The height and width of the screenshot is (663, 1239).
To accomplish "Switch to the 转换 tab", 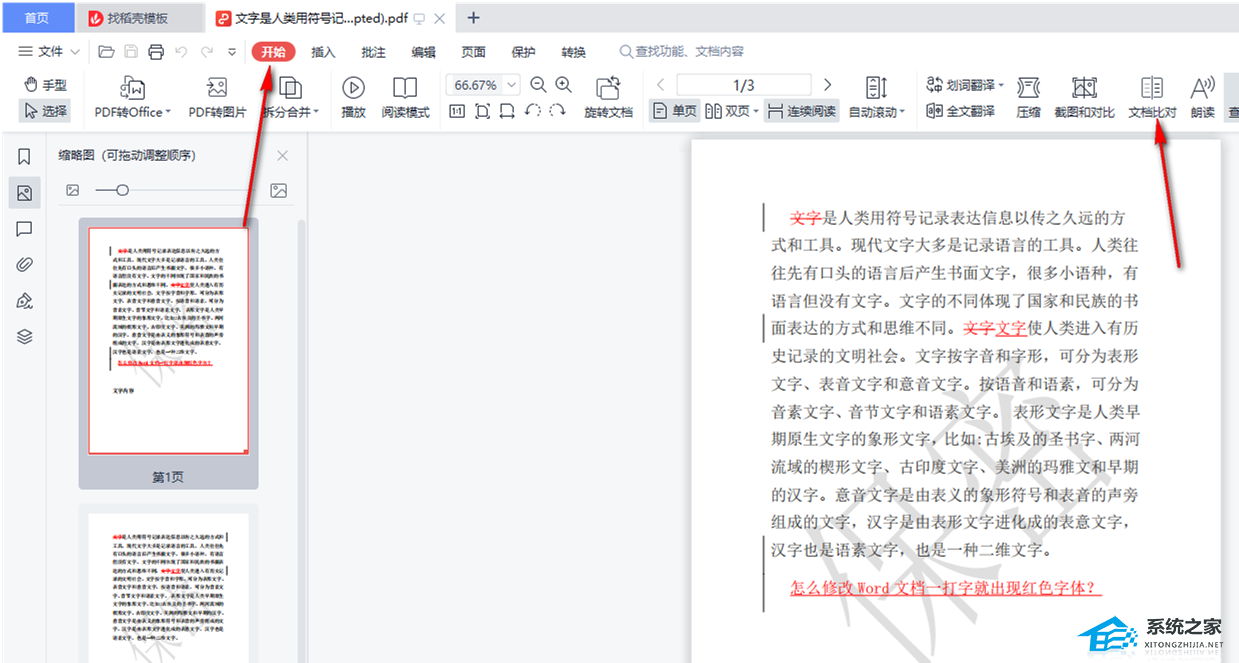I will click(x=573, y=52).
